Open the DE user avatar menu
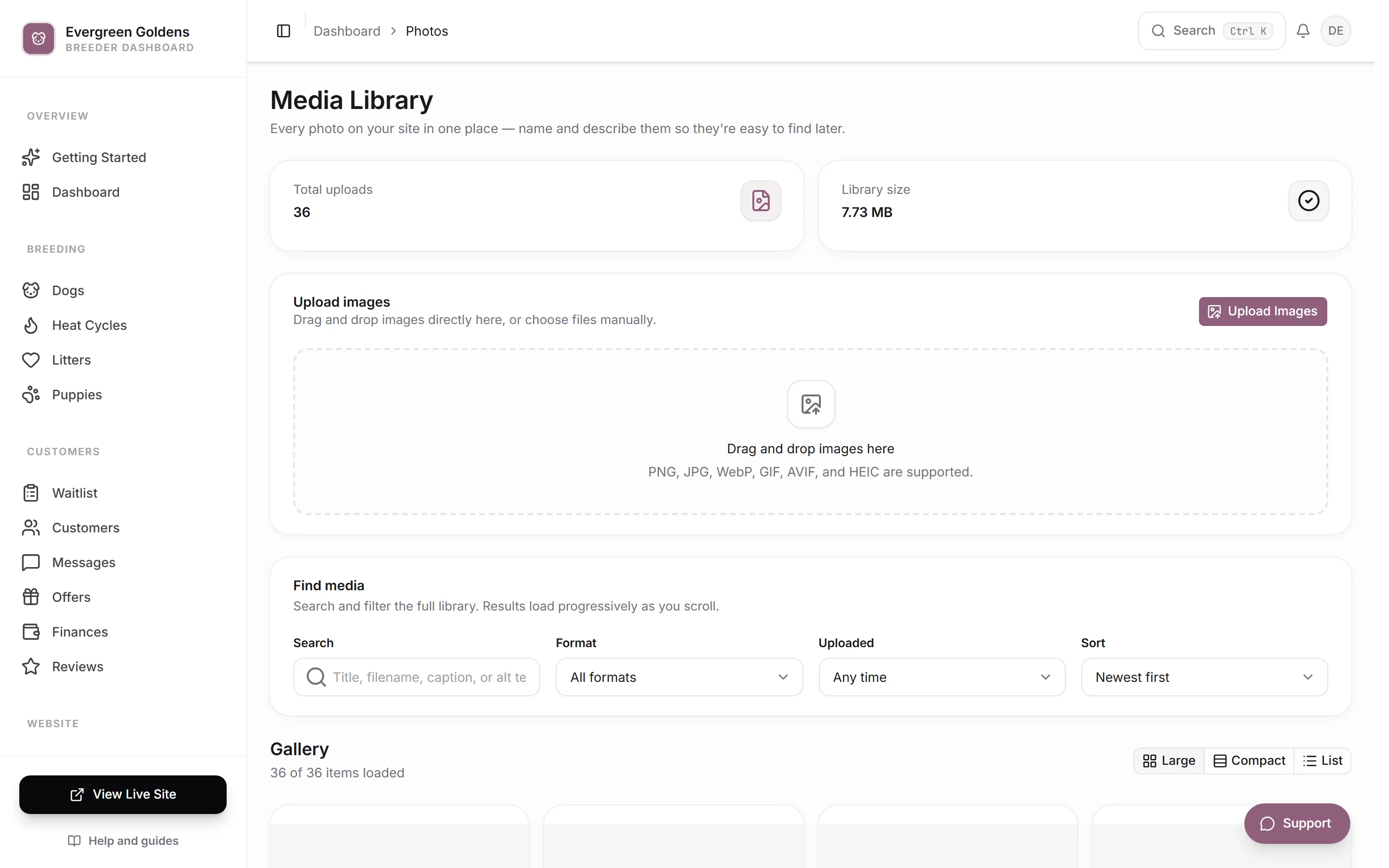The image size is (1389, 868). tap(1335, 31)
